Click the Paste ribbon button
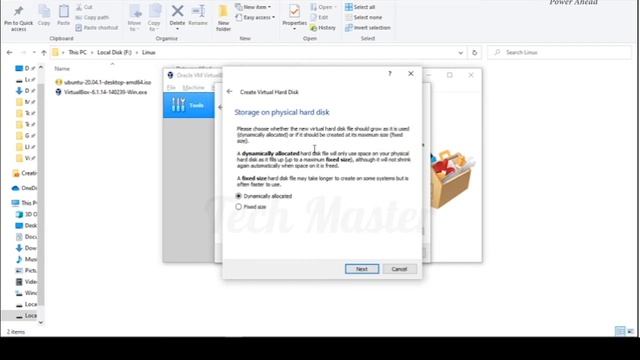640x360 pixels. [x=63, y=16]
